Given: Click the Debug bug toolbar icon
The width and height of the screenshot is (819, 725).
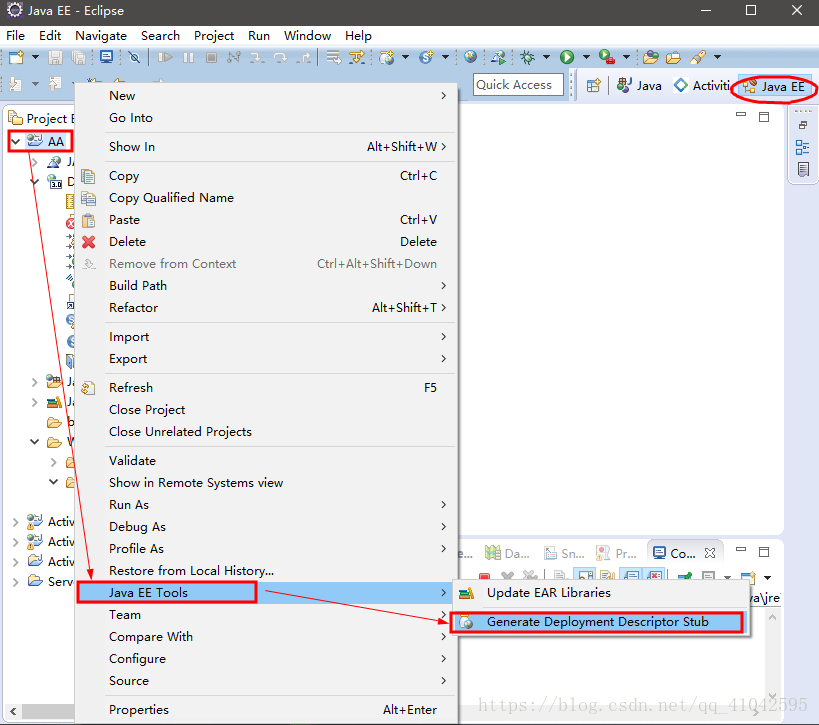Looking at the screenshot, I should pos(528,57).
